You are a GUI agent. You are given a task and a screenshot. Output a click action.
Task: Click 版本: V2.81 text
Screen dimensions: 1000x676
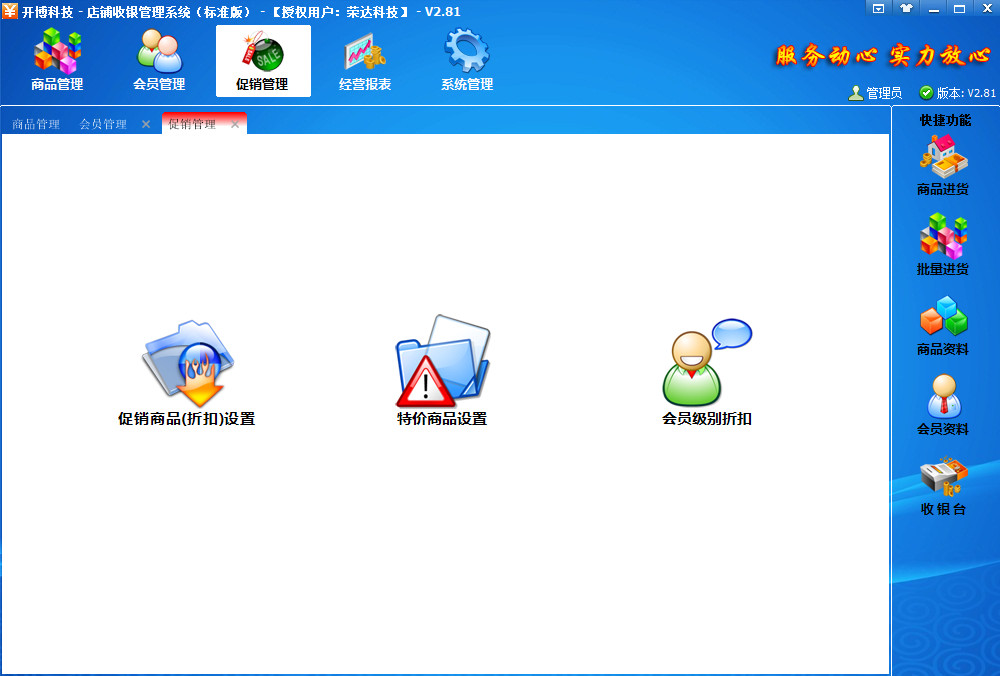tap(966, 93)
